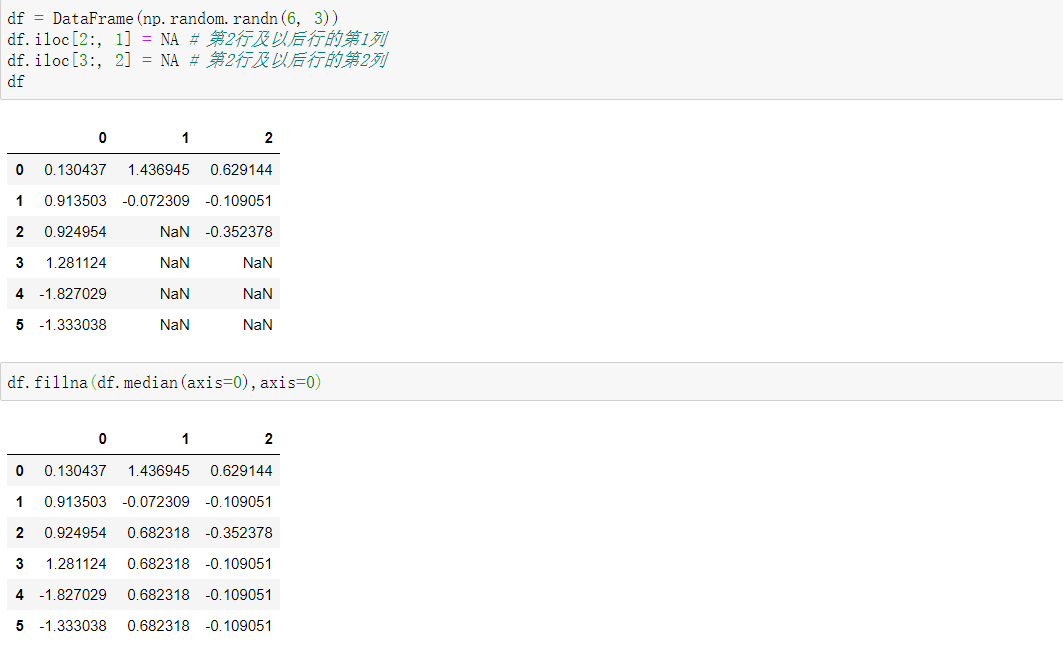The width and height of the screenshot is (1063, 658).
Task: Click -0.109051 in row 4 of fillna table
Action: pos(239,595)
